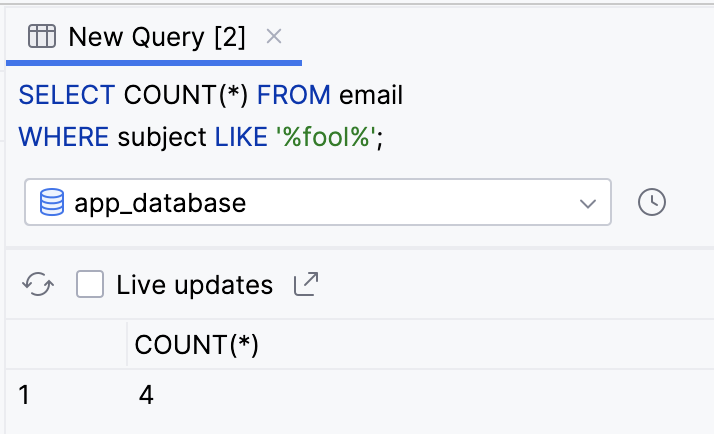This screenshot has width=714, height=434.
Task: Click the COUNT(*) result column header
Action: coord(197,345)
